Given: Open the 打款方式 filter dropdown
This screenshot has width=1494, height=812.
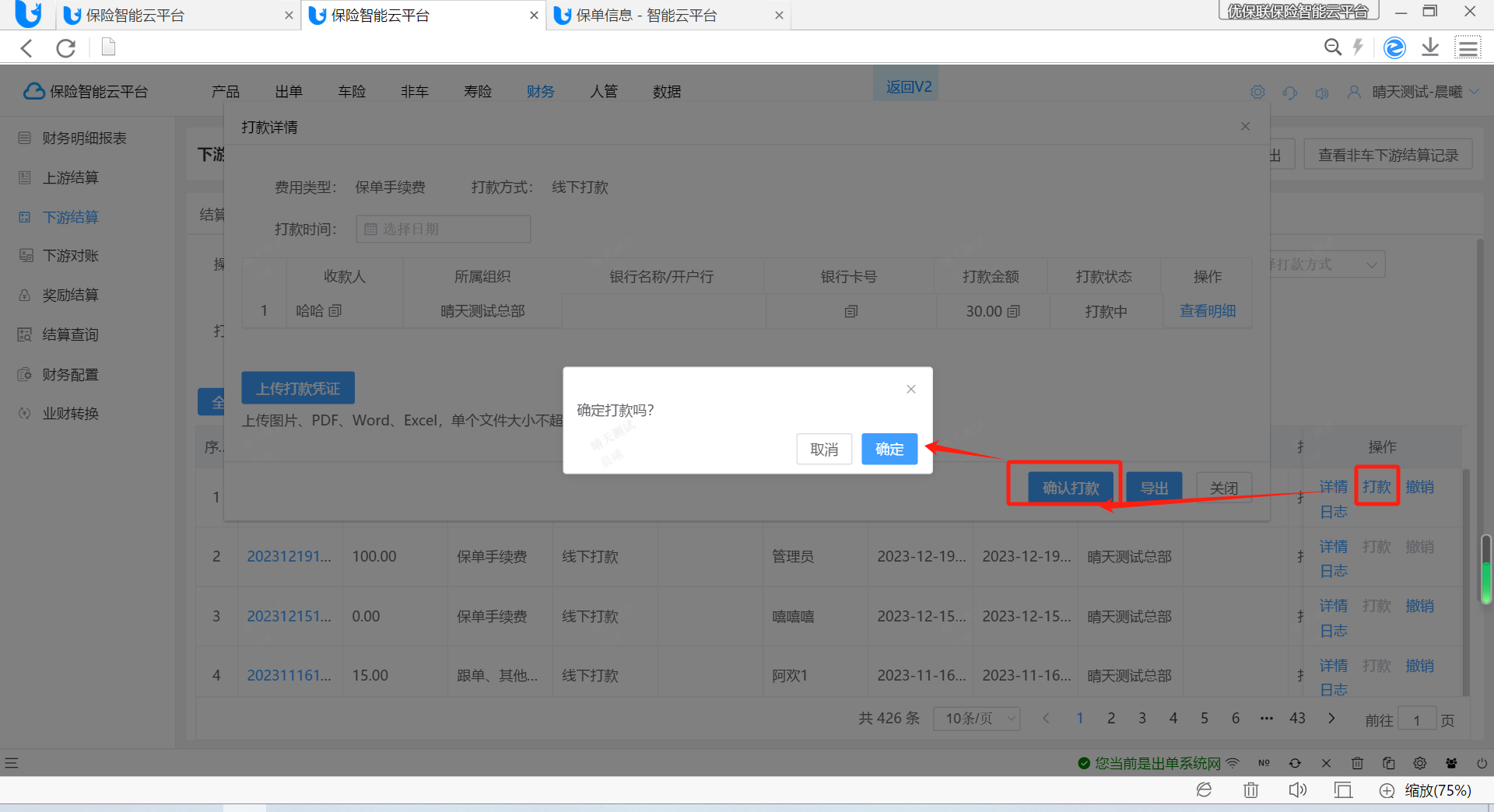Looking at the screenshot, I should click(1327, 264).
